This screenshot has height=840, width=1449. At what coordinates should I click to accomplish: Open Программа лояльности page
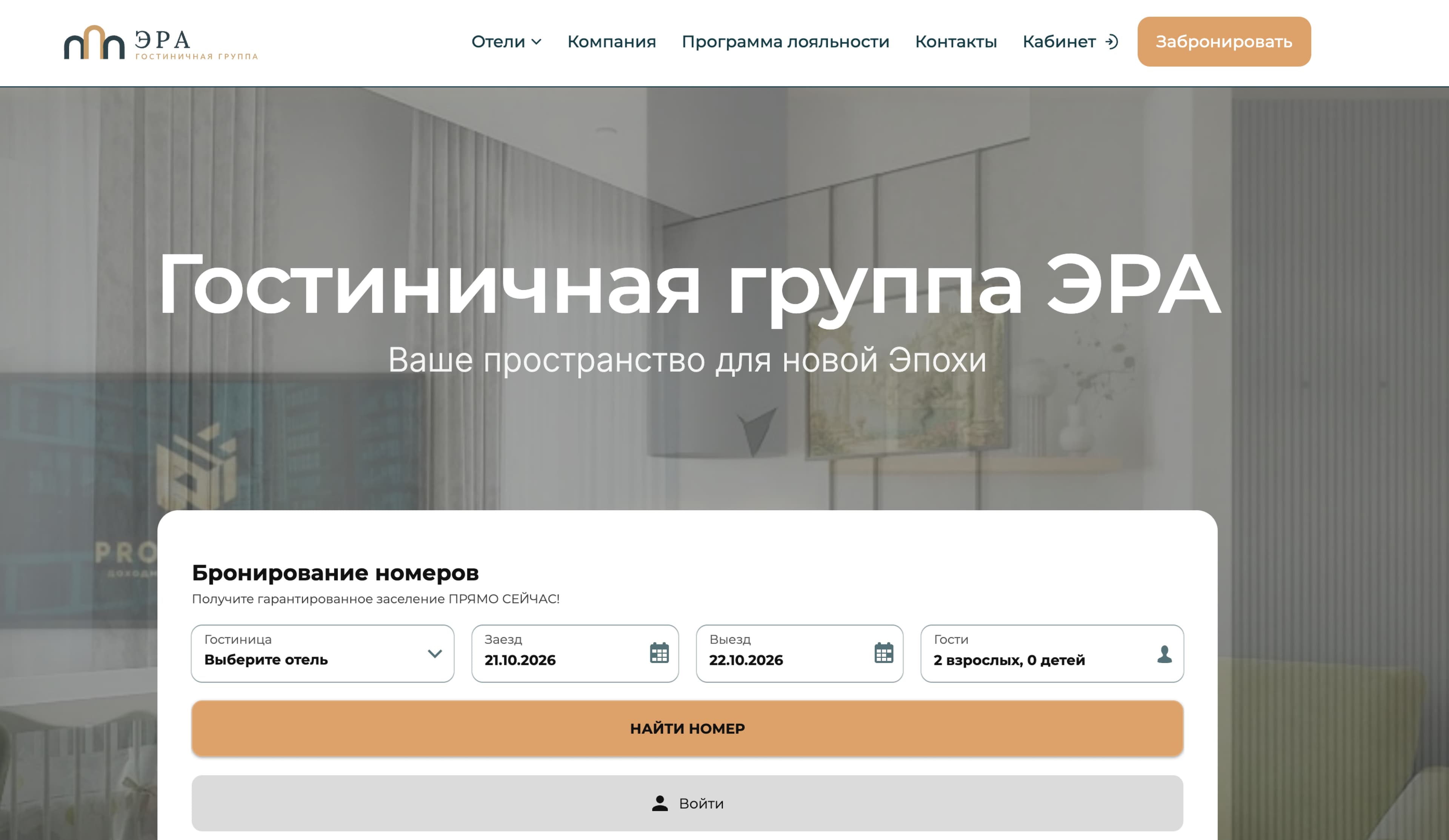(785, 41)
